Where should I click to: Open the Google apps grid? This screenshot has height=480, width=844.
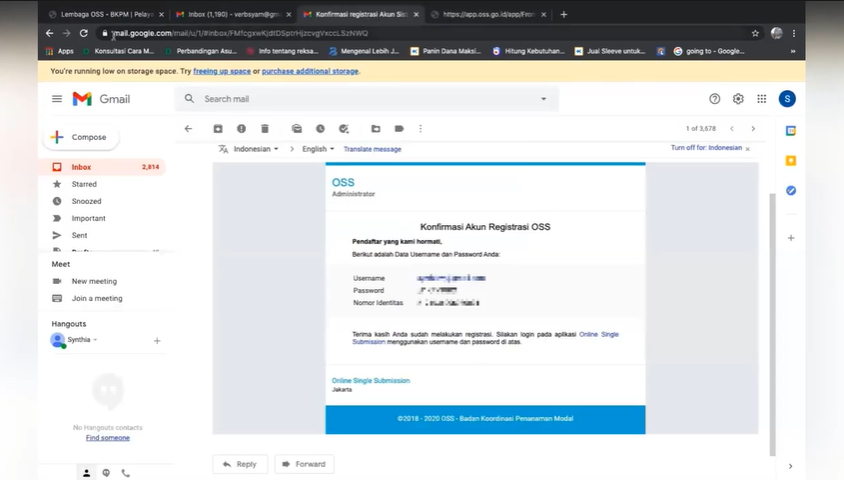point(762,99)
